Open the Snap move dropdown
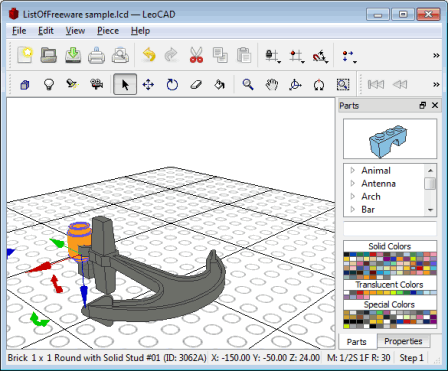This screenshot has width=448, height=371. (x=302, y=62)
